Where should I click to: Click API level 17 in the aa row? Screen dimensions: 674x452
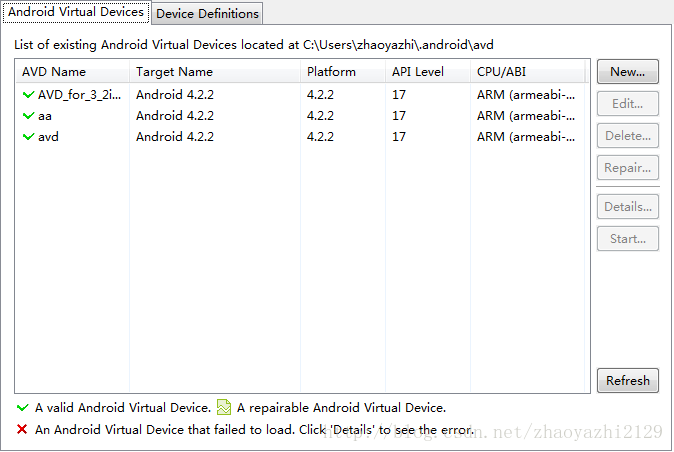coord(399,116)
